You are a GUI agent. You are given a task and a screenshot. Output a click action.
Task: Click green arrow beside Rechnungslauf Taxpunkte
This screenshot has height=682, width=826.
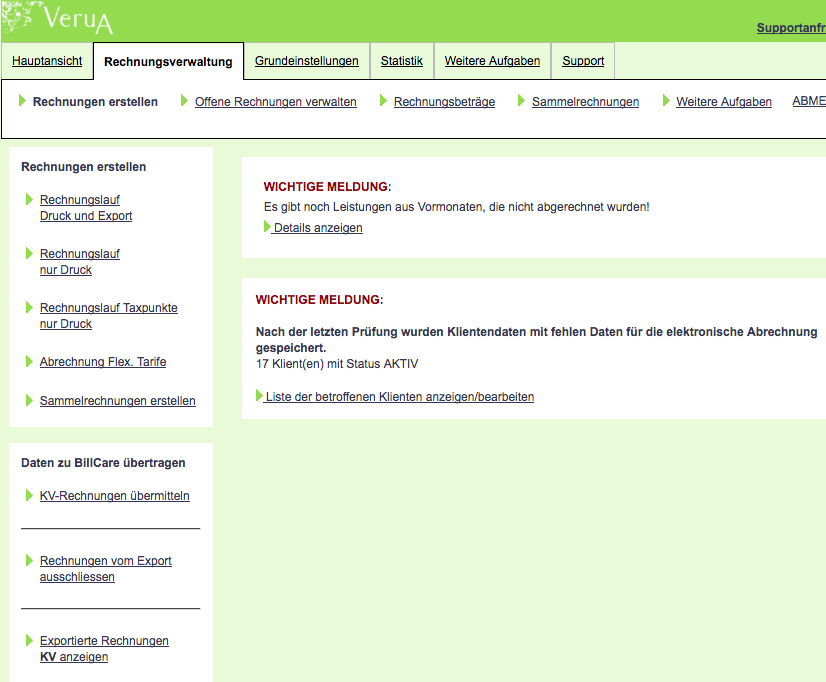[x=29, y=307]
